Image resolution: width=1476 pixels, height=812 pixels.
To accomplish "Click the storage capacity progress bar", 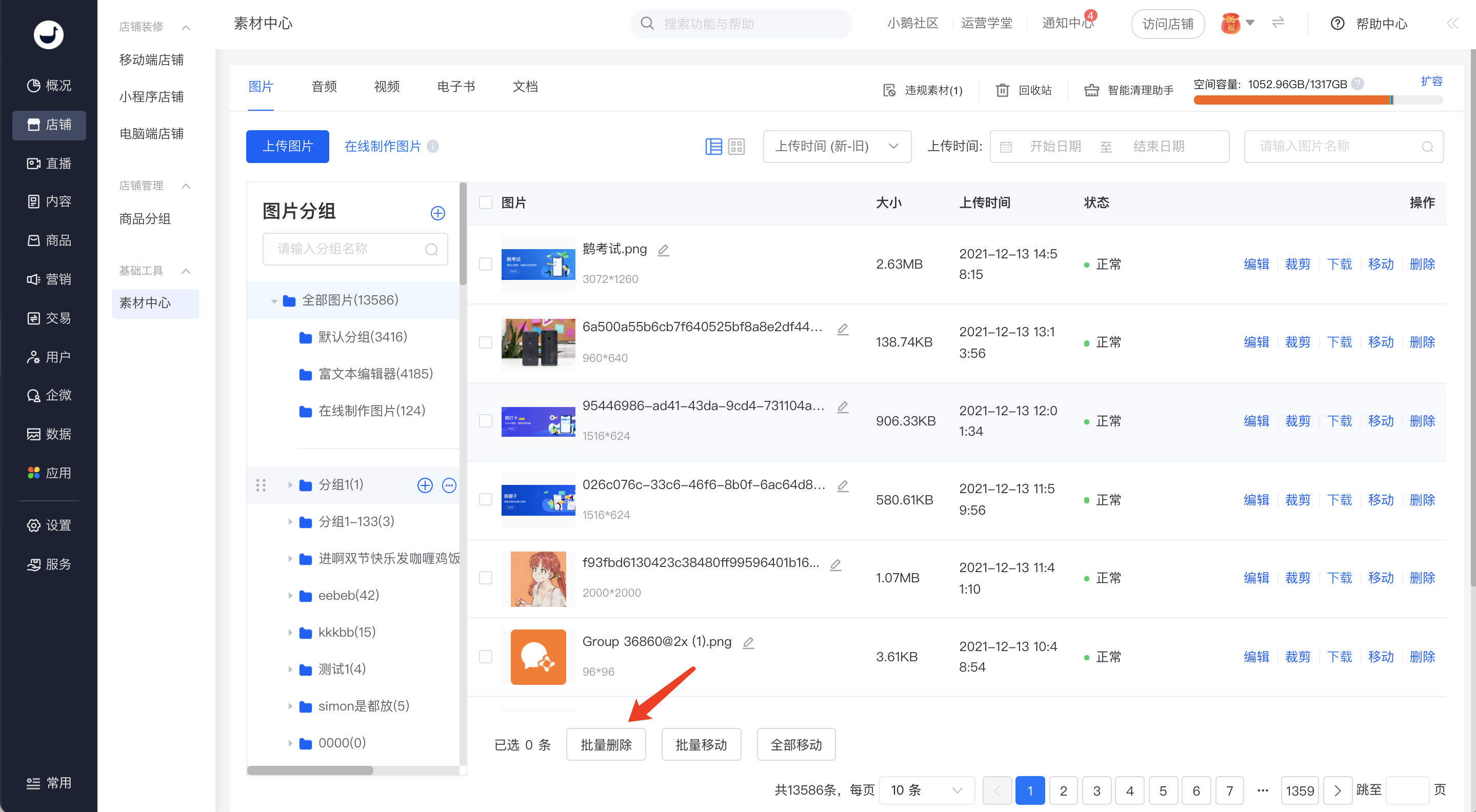I will (x=1318, y=101).
